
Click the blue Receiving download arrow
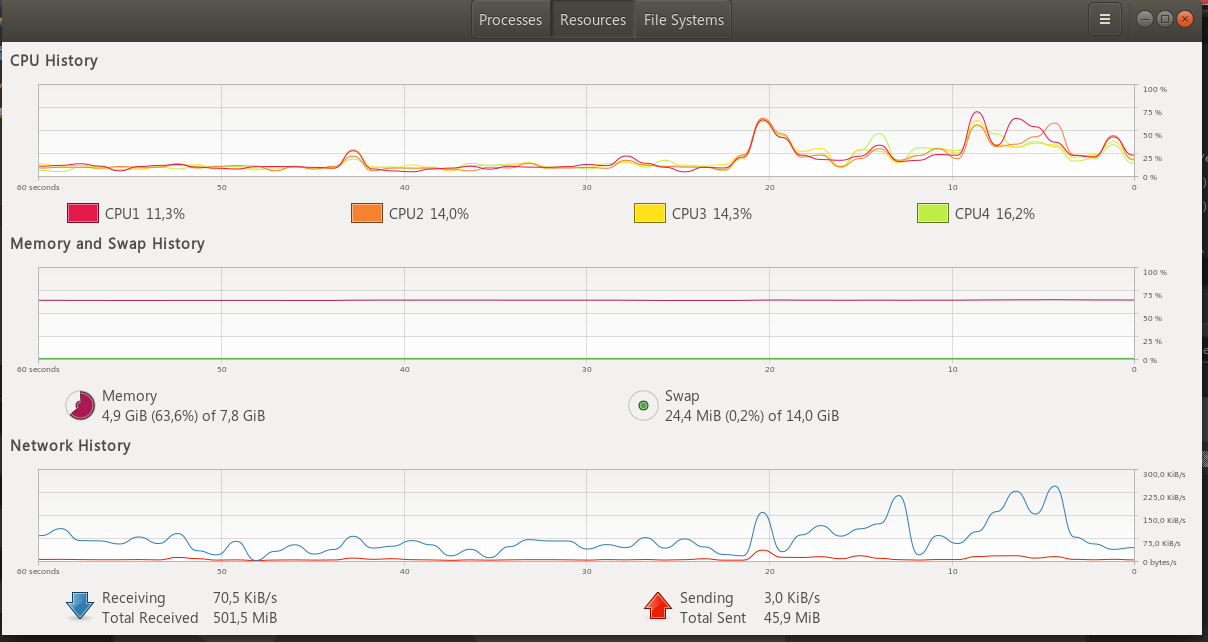pyautogui.click(x=78, y=607)
